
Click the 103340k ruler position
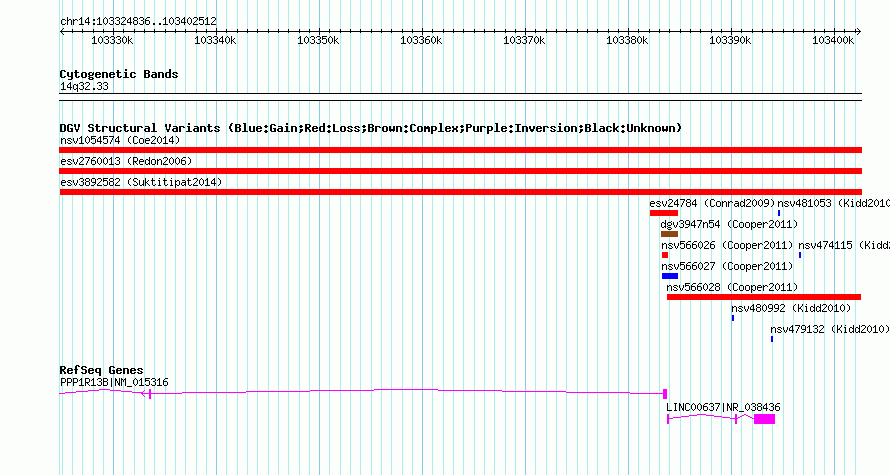215,40
